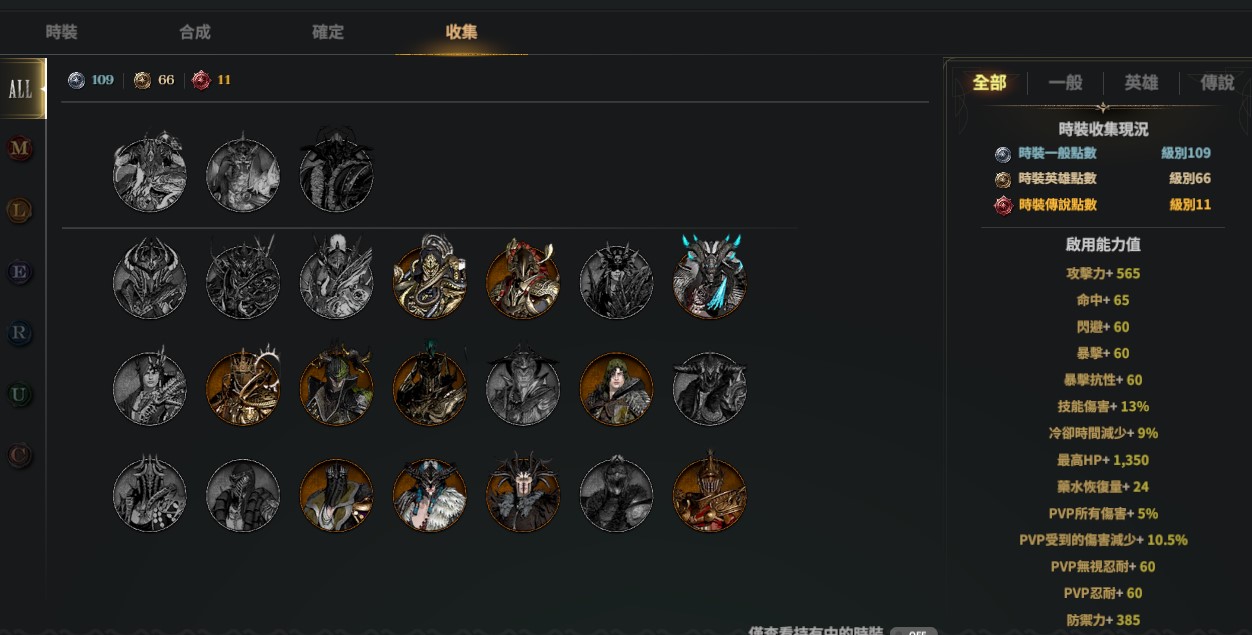This screenshot has width=1252, height=635.
Task: Switch right panel to 傳說 tab
Action: (x=1217, y=83)
